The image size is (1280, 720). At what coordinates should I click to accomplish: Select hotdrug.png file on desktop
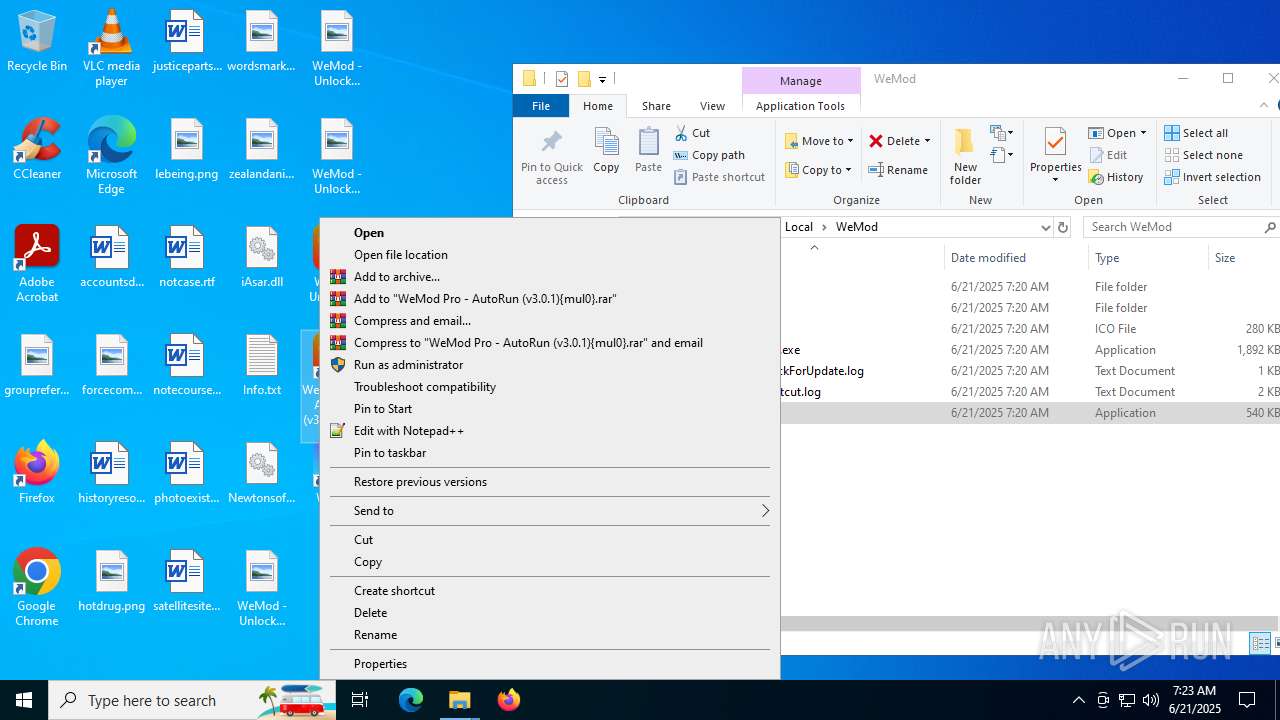coord(111,582)
